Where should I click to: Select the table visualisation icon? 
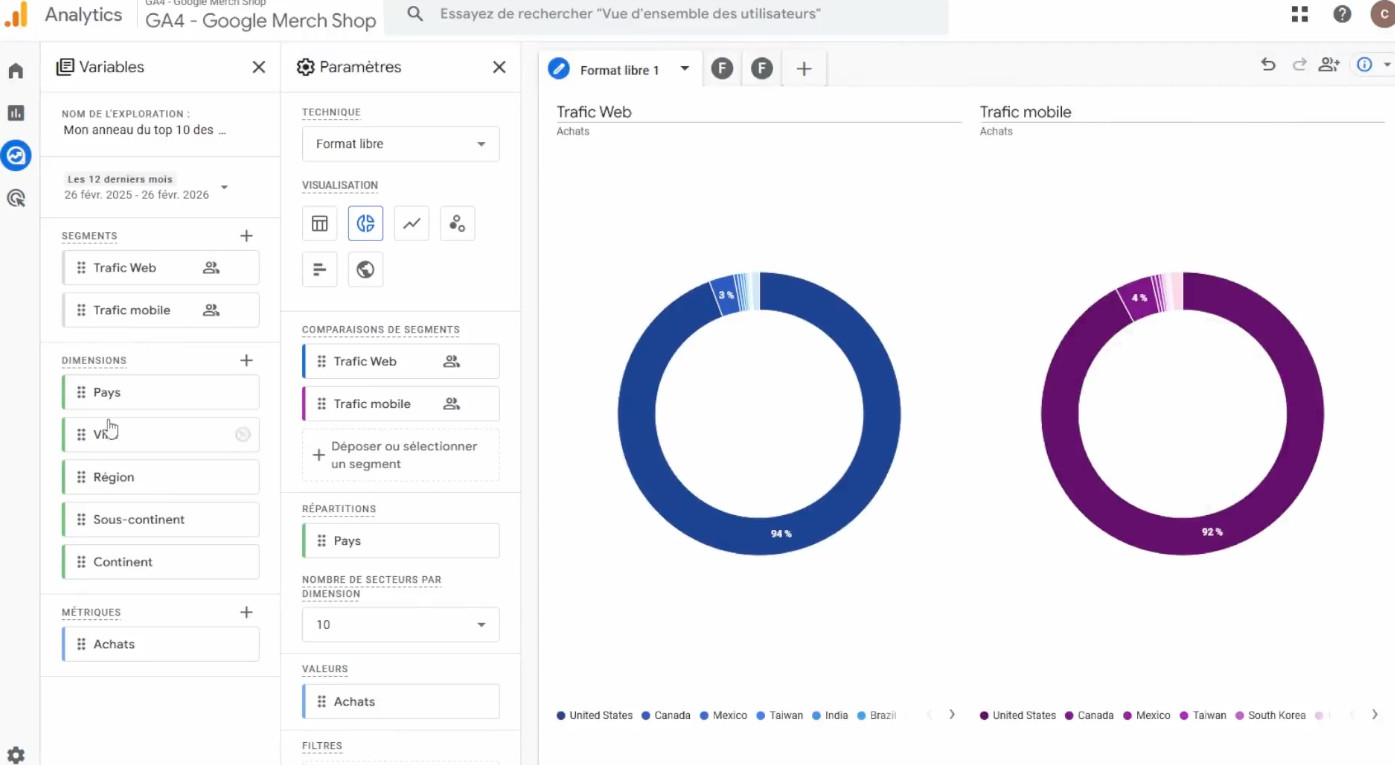pyautogui.click(x=320, y=224)
